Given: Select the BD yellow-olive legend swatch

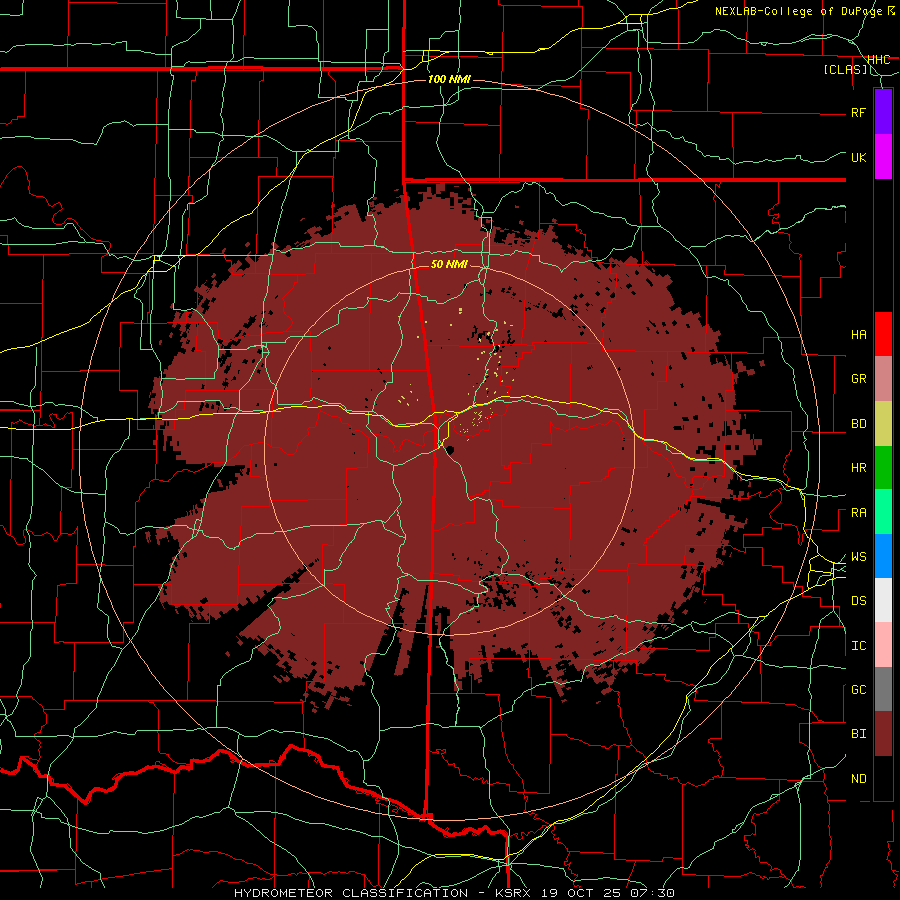Looking at the screenshot, I should (x=883, y=424).
